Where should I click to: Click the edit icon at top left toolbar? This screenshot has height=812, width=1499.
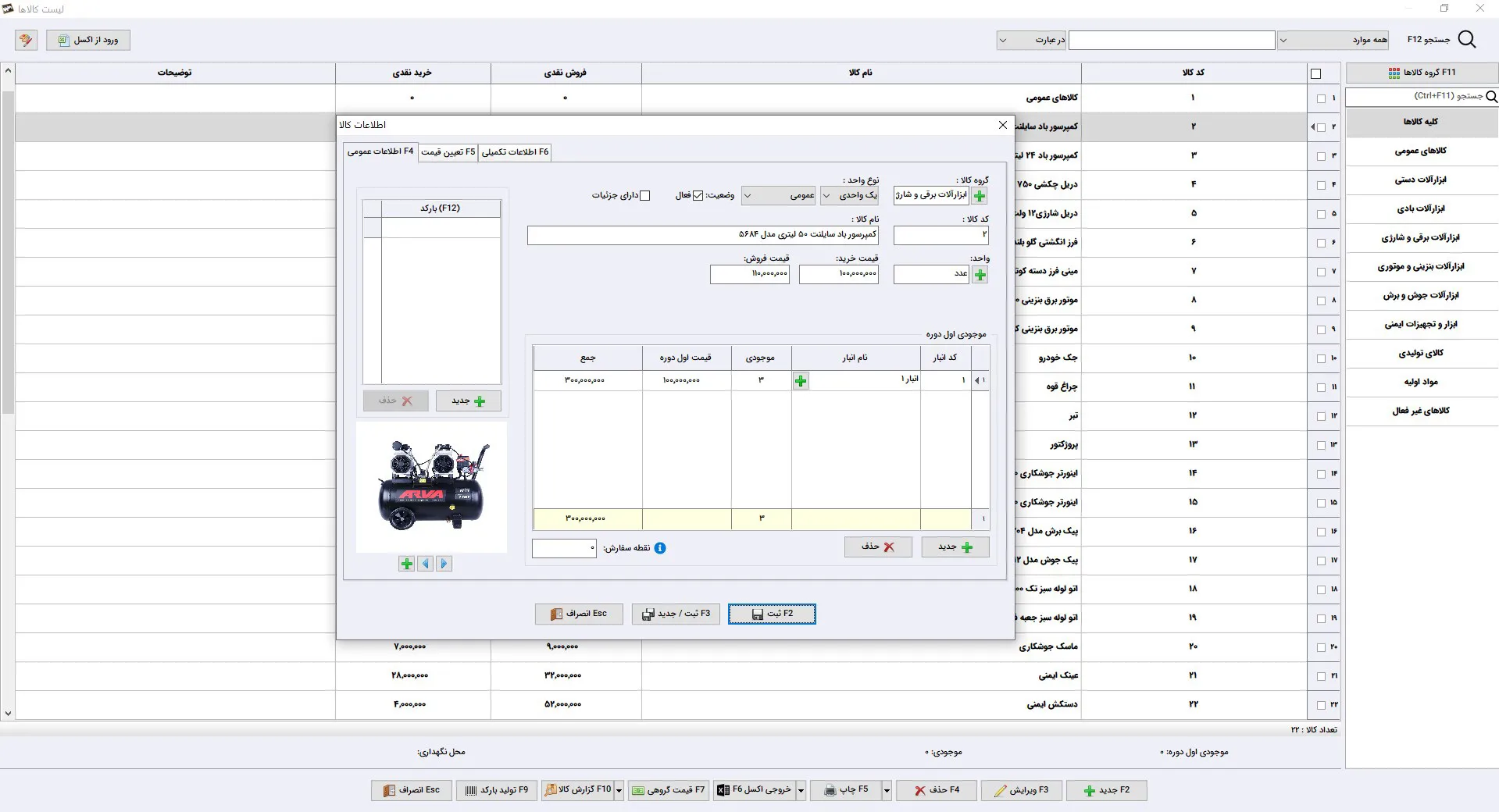point(26,40)
